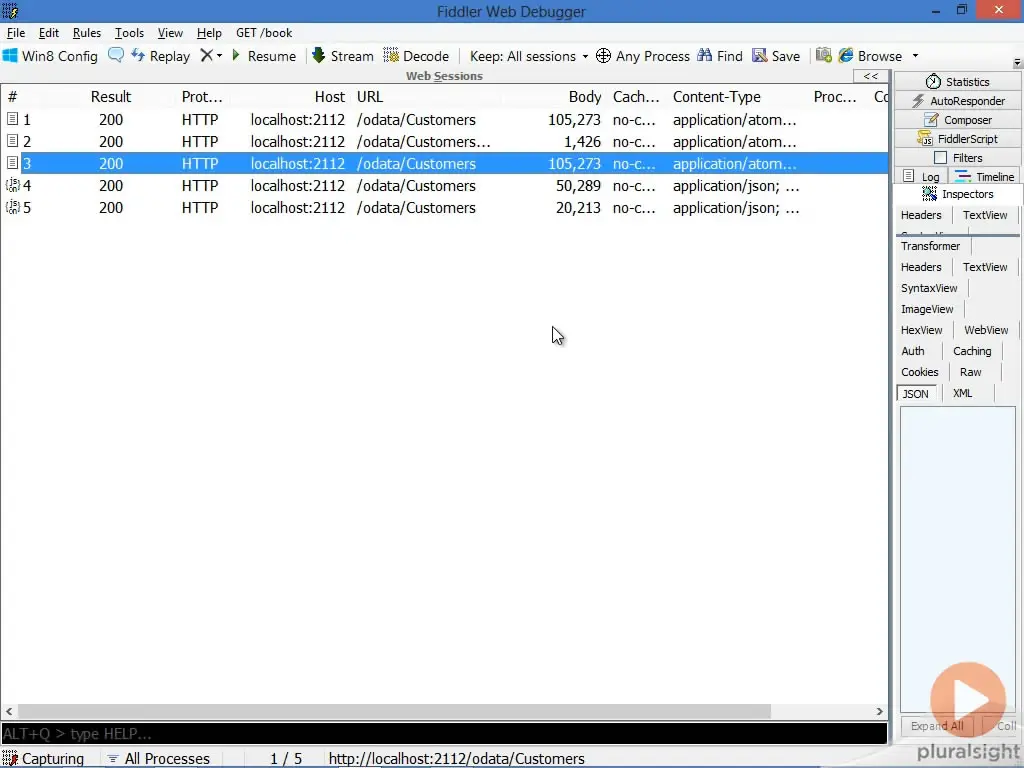This screenshot has height=768, width=1024.
Task: Click body size 50,289 in session 4
Action: tap(578, 185)
